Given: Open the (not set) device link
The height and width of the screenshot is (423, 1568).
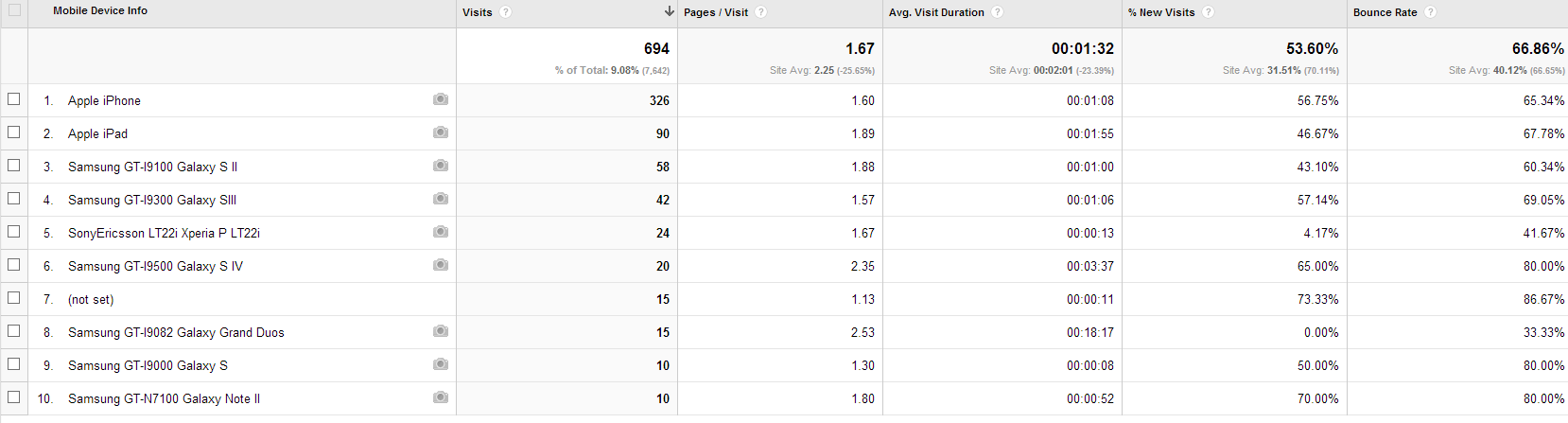Looking at the screenshot, I should pos(91,299).
